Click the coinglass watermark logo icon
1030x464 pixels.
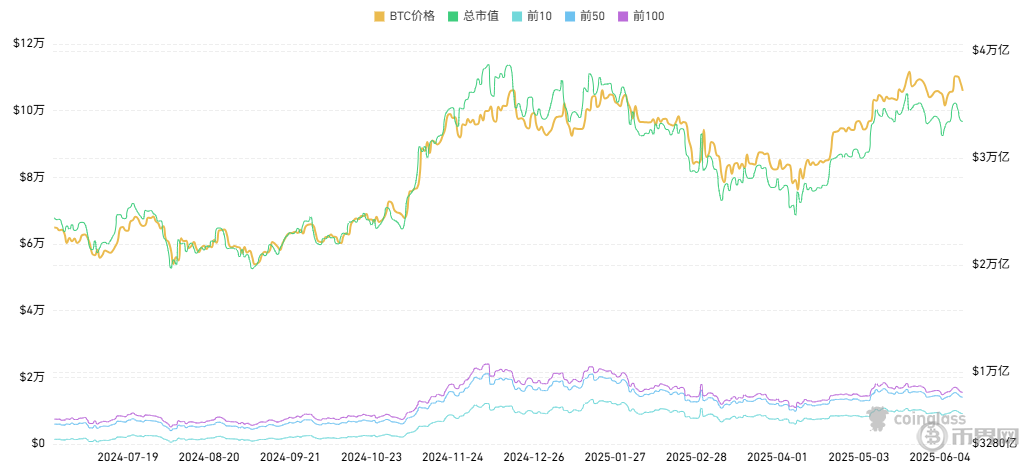pos(878,422)
